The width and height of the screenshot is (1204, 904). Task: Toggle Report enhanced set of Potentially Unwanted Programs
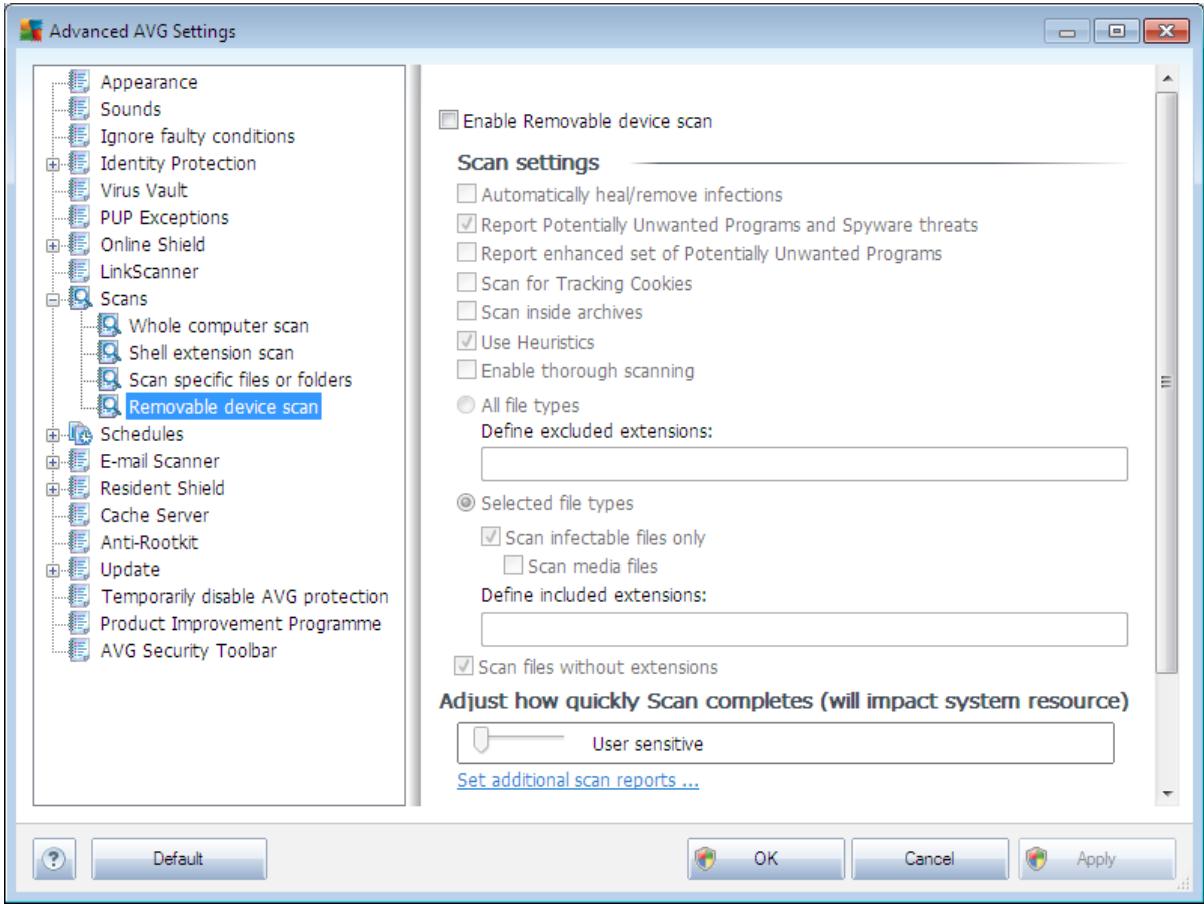click(468, 254)
